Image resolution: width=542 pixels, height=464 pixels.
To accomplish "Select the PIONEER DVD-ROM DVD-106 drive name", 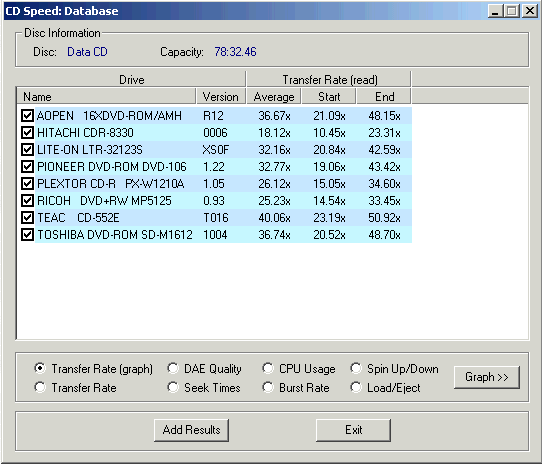I will (x=111, y=166).
